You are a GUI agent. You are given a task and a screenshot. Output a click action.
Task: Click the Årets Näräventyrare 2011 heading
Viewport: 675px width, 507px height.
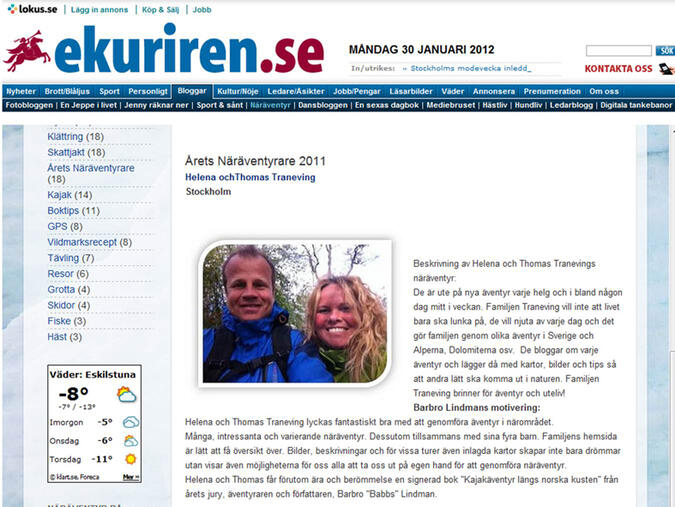coord(255,161)
